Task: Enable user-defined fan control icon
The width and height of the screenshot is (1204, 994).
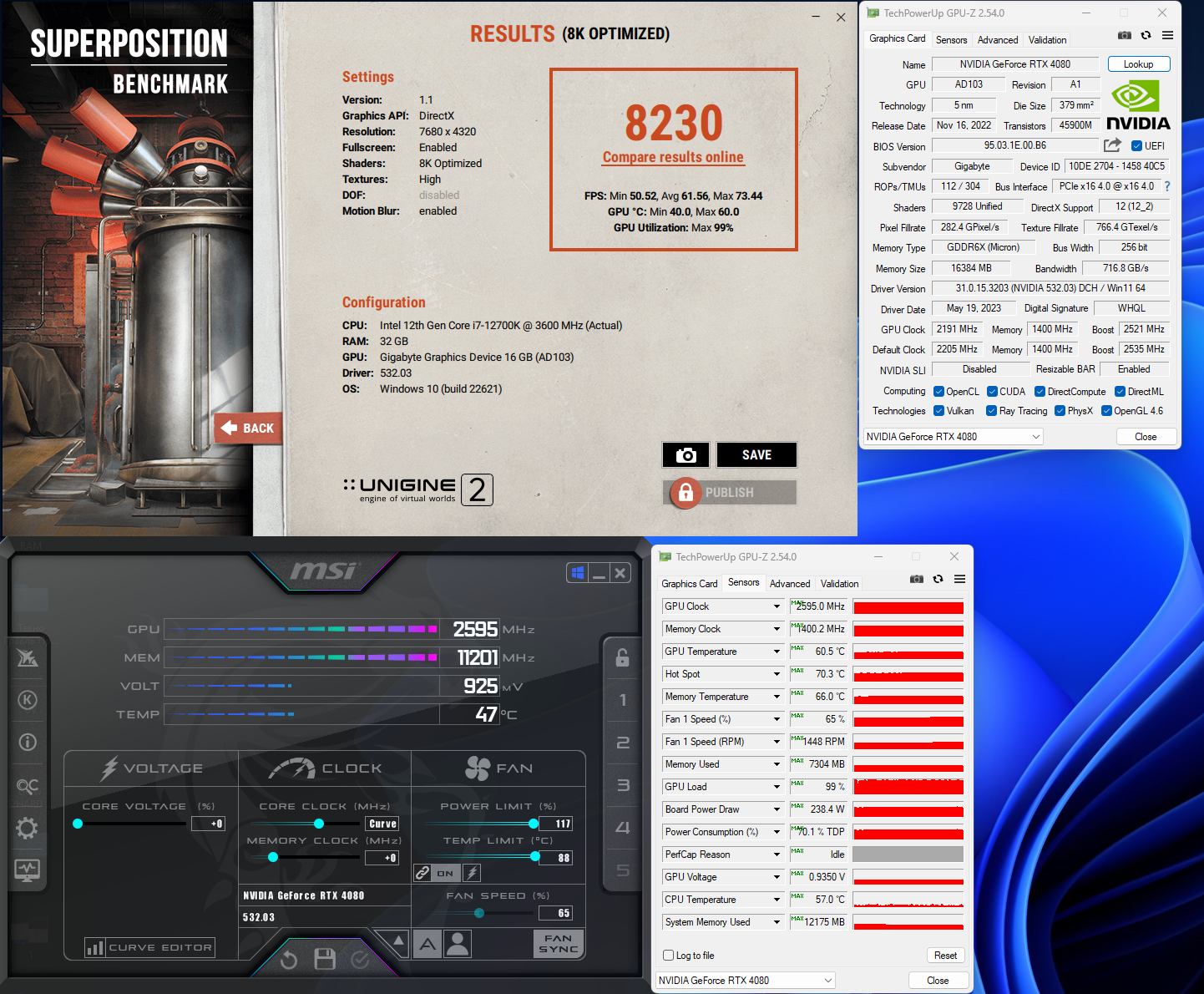Action: [x=458, y=944]
